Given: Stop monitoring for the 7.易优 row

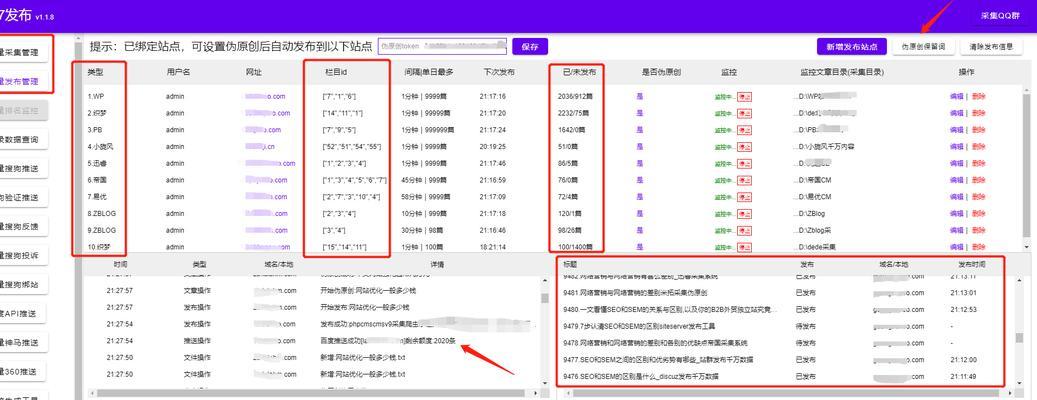Looking at the screenshot, I should (x=744, y=197).
